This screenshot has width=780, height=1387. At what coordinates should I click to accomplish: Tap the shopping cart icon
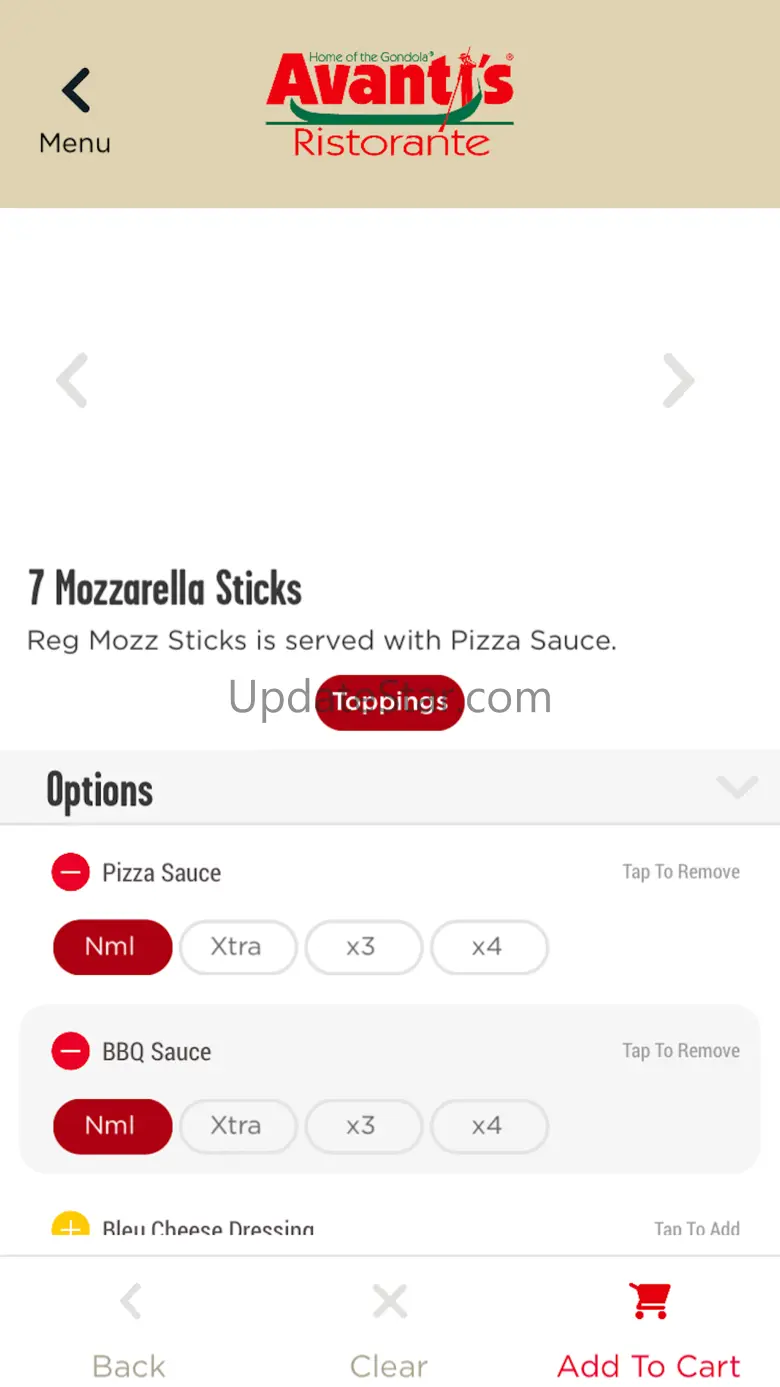[x=649, y=1300]
